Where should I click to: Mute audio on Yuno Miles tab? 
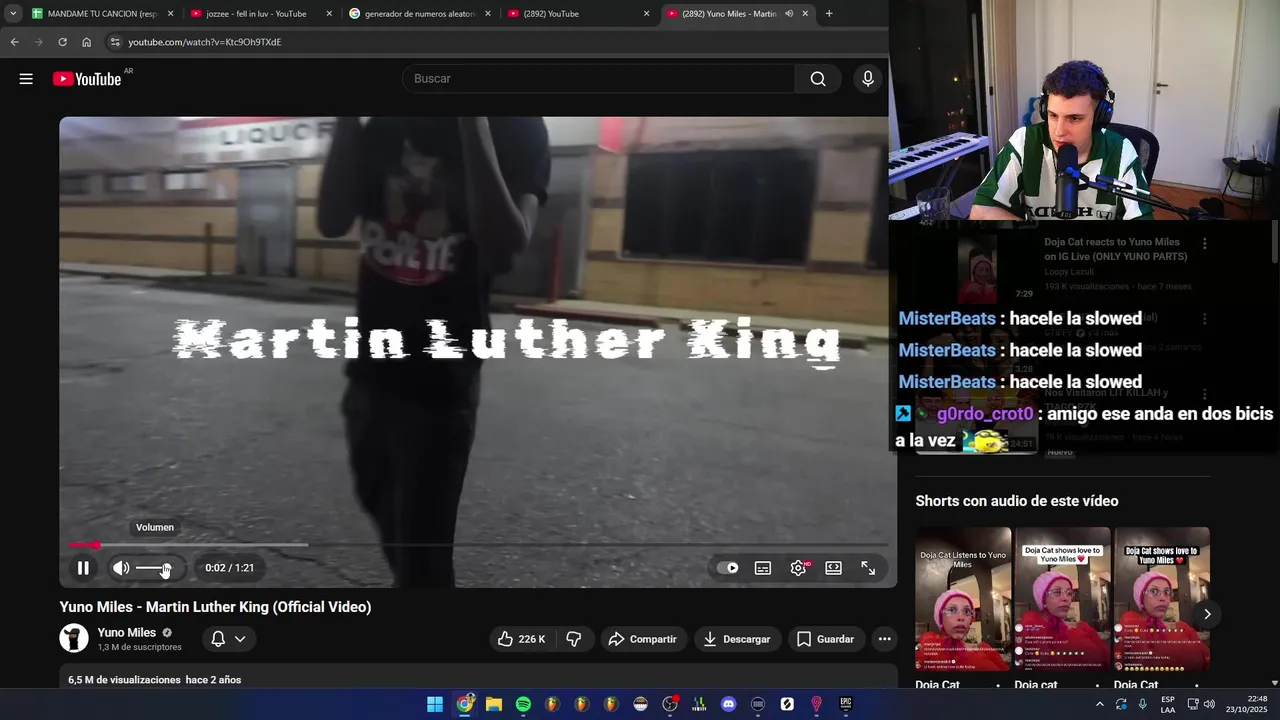[x=789, y=14]
